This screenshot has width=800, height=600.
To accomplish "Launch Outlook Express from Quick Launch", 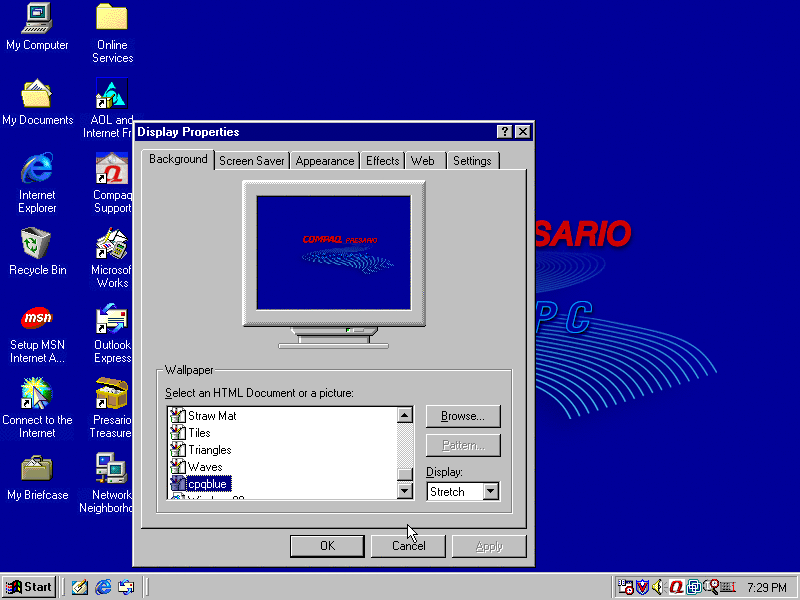I will coord(127,587).
